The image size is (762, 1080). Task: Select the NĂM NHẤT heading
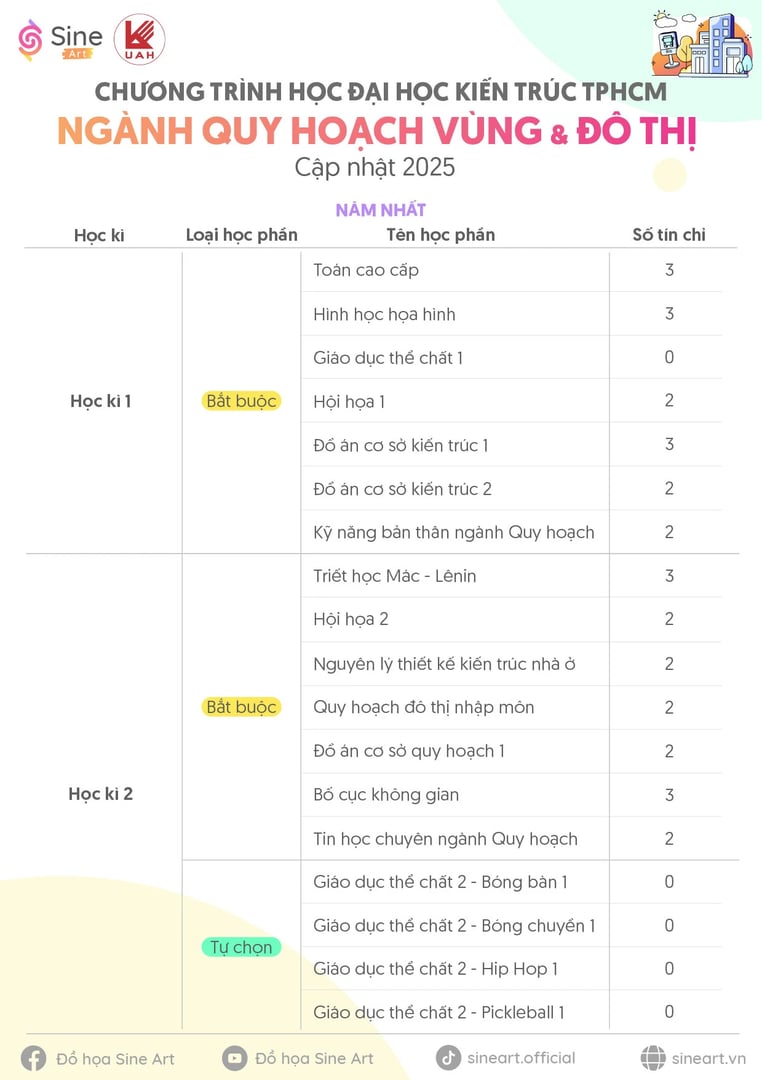380,209
